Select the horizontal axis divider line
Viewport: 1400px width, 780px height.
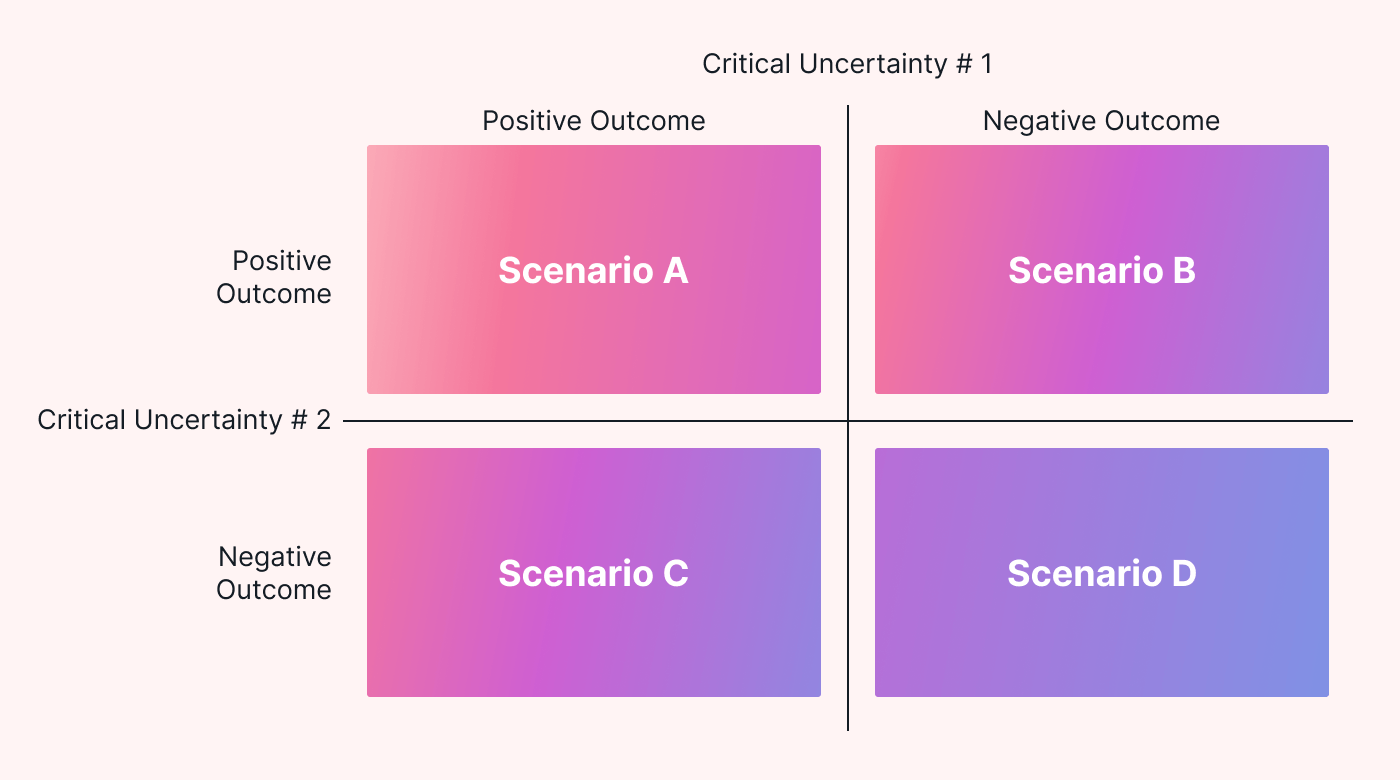600,421
